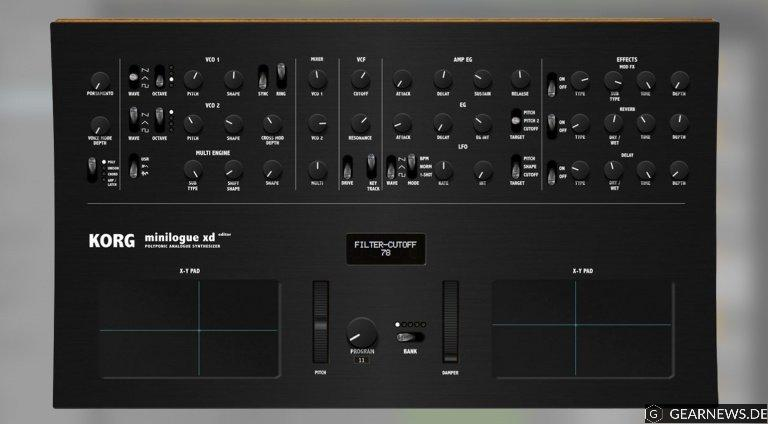Click the X-Y pad beside the Damper slider
The height and width of the screenshot is (424, 768).
(x=582, y=329)
